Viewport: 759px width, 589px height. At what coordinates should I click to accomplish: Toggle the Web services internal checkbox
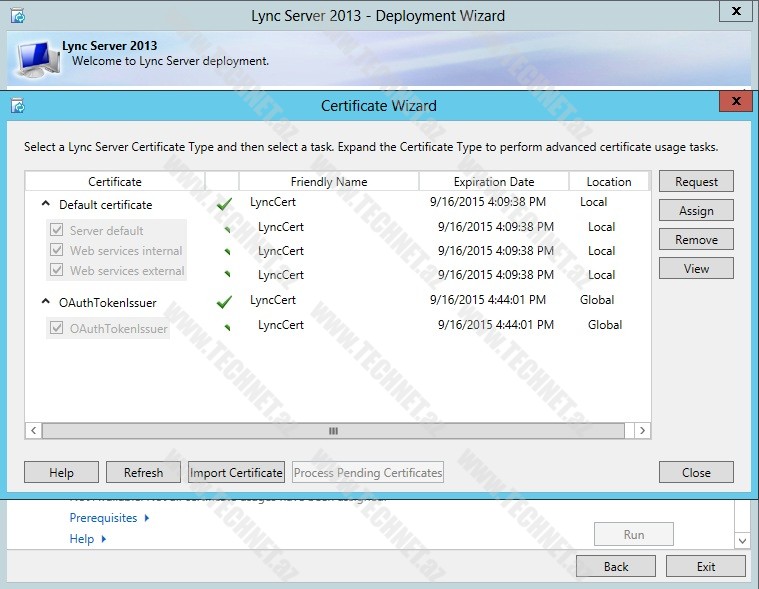(56, 250)
